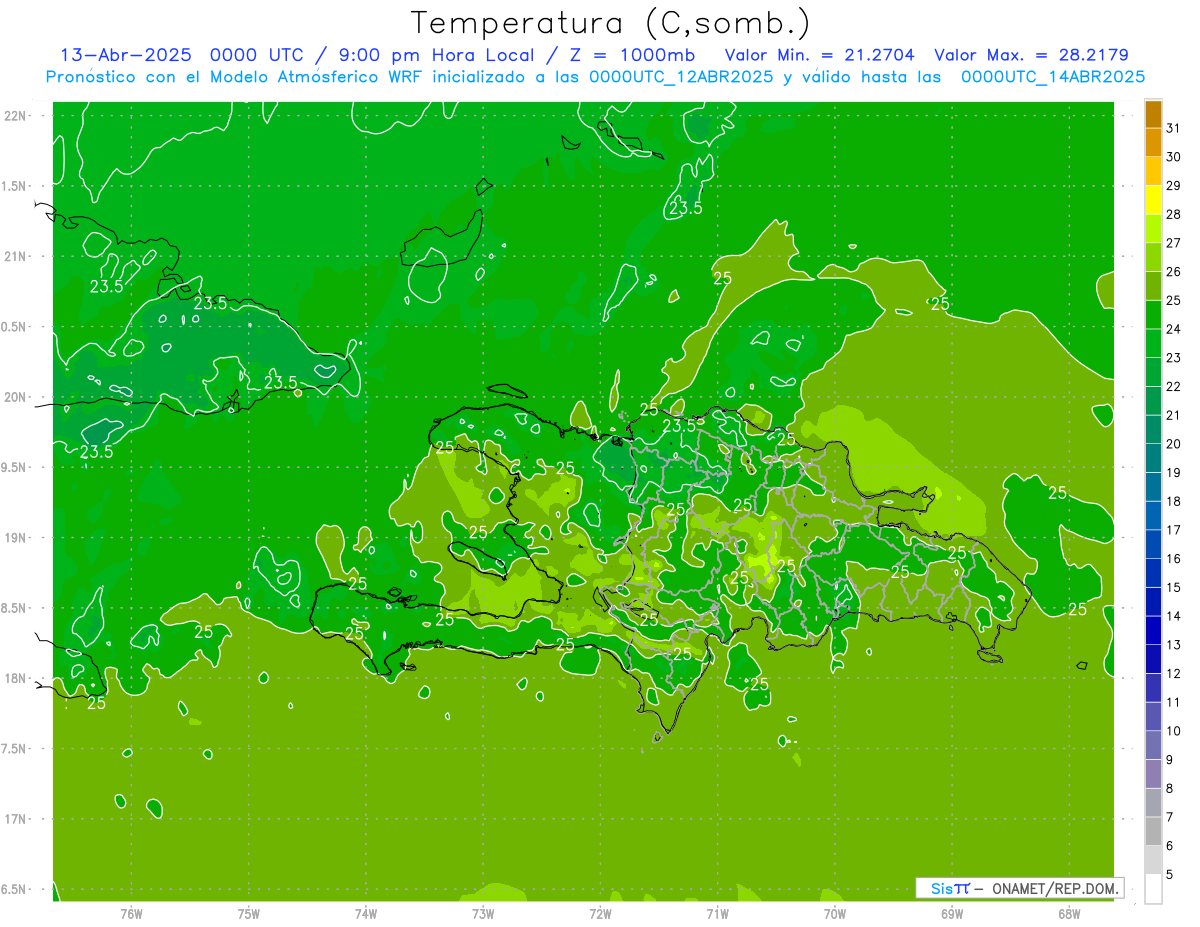Click the "74W" longitude axis label
Viewport: 1200px width, 927px height.
click(x=366, y=913)
